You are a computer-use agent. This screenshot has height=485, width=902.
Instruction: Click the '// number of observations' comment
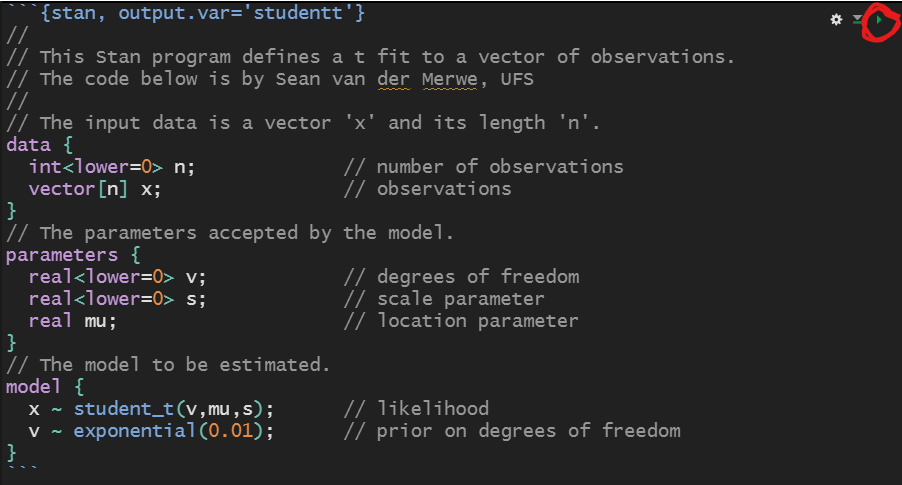pyautogui.click(x=484, y=167)
